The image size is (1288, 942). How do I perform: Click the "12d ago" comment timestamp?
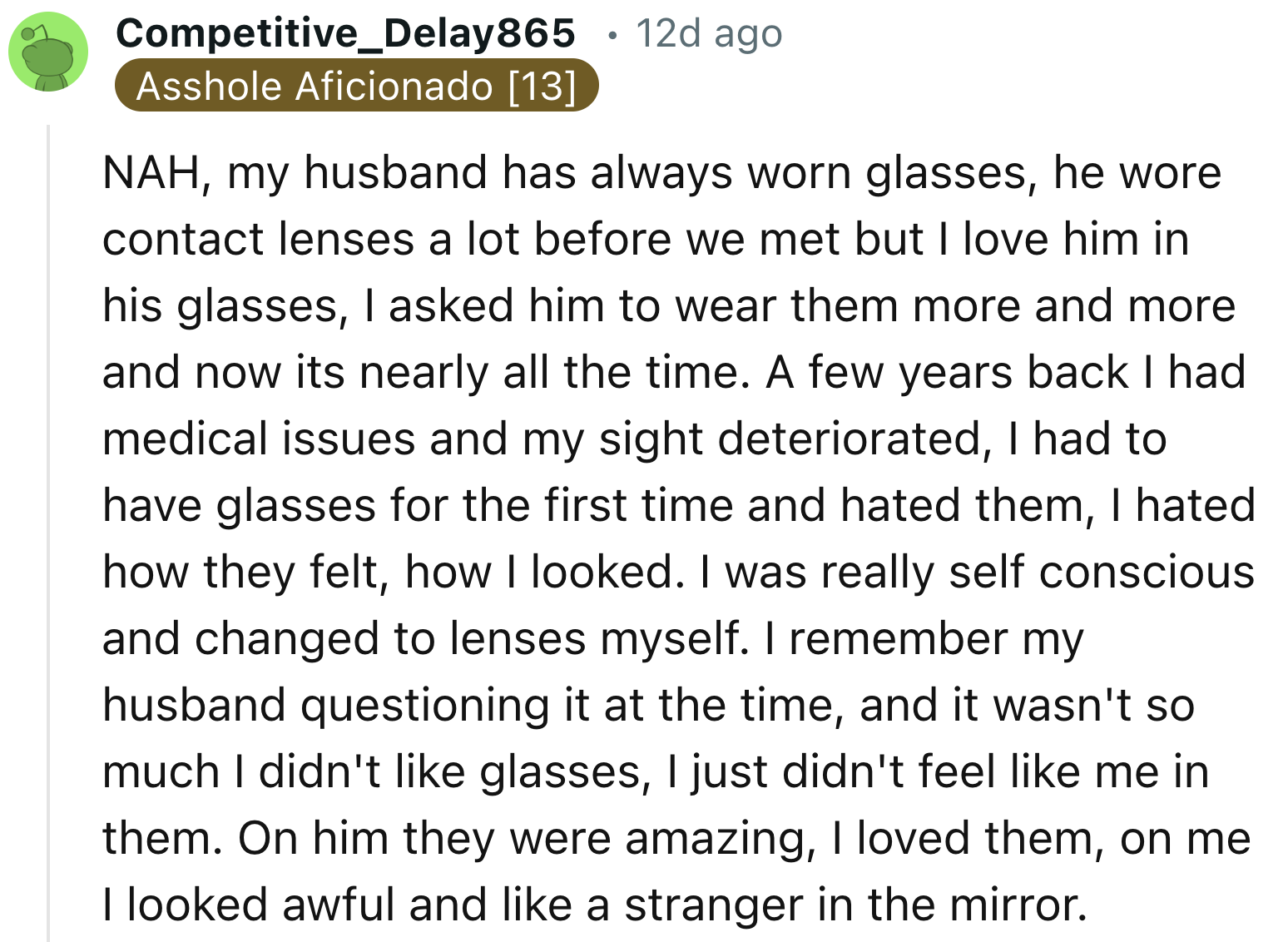click(x=709, y=34)
